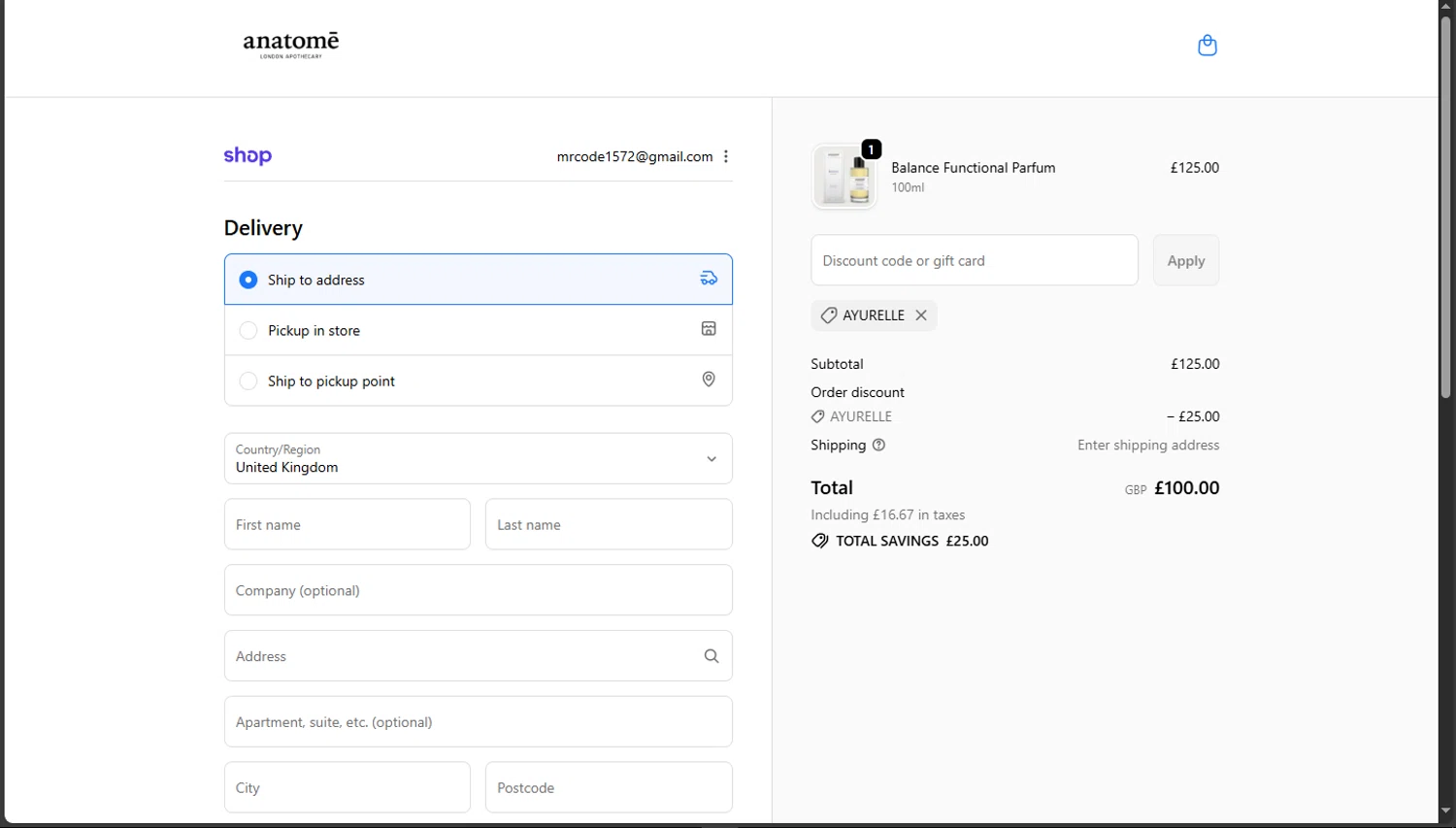This screenshot has height=828, width=1456.
Task: Click the 100ml variant text
Action: (x=908, y=187)
